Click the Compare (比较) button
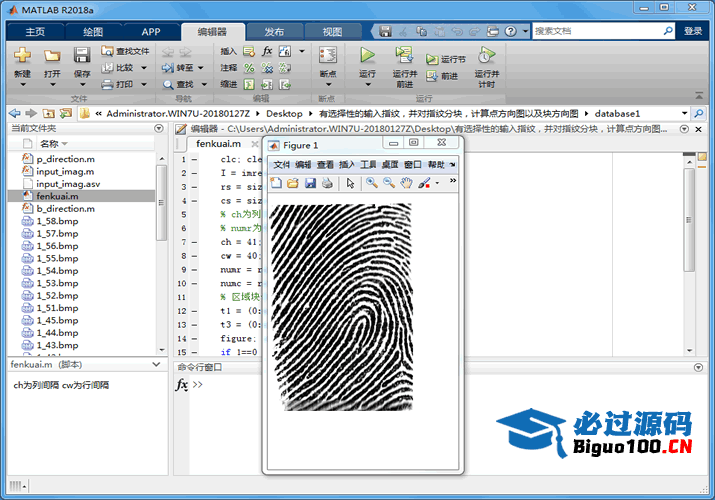715x500 pixels. tap(118, 67)
